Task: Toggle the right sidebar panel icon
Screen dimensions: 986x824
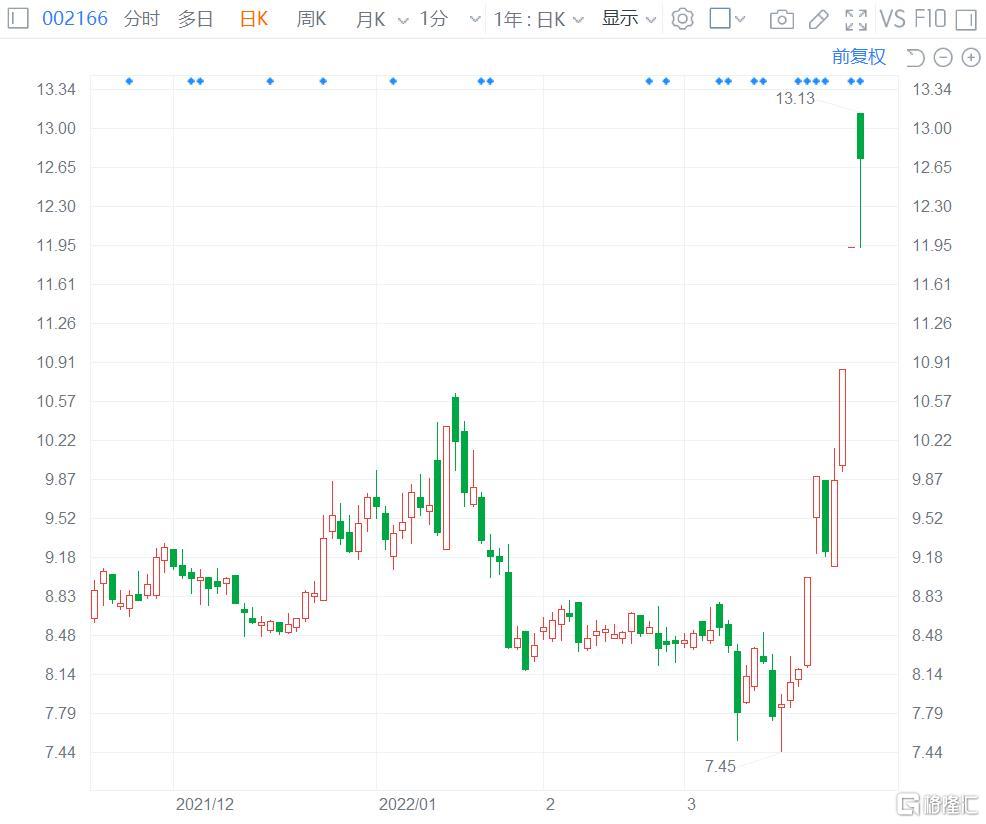Action: 965,20
